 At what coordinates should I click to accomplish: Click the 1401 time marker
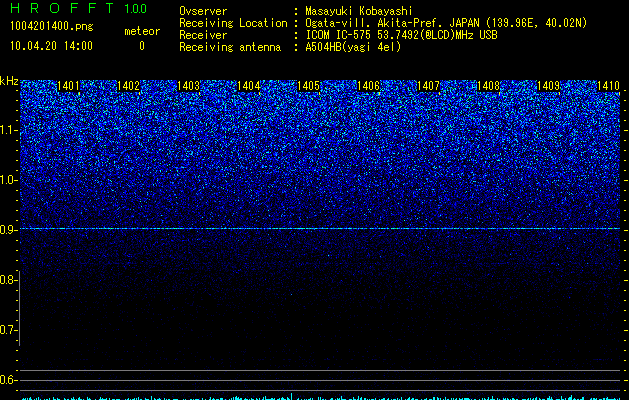[68, 86]
